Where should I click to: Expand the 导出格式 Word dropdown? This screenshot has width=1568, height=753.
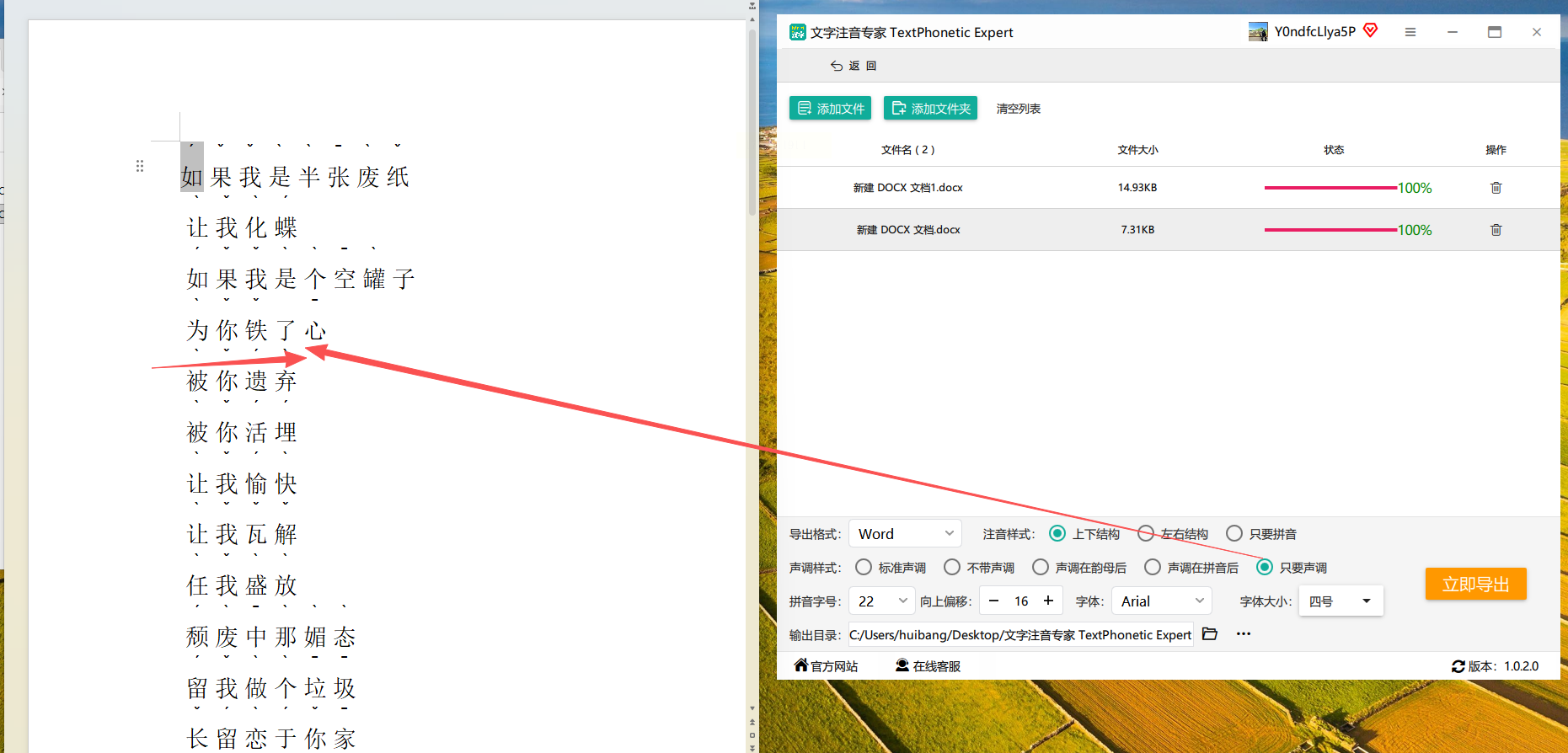pos(905,533)
